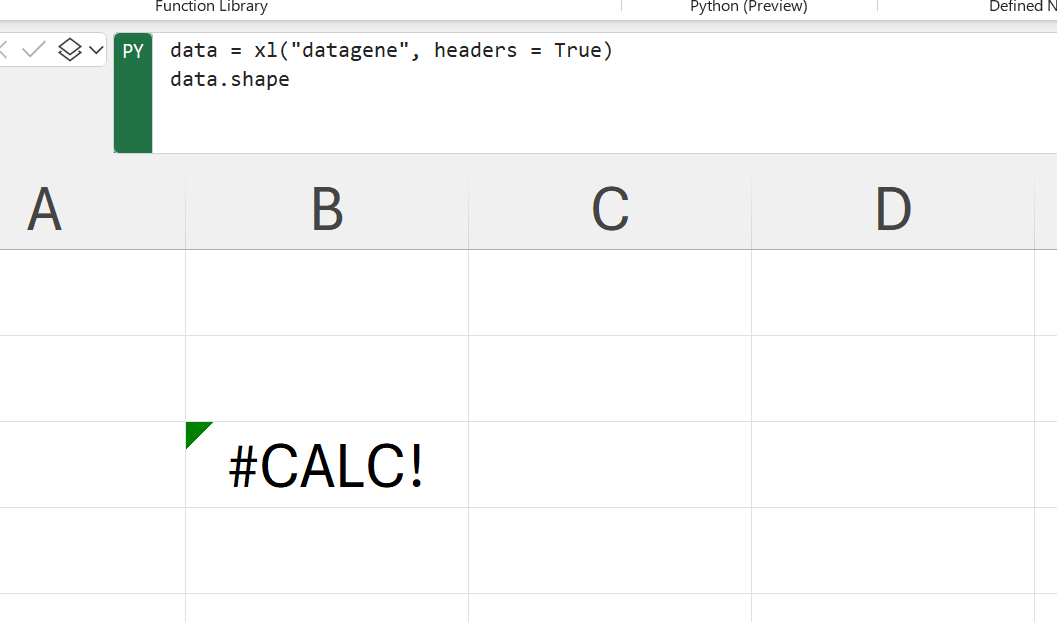This screenshot has height=622, width=1057.
Task: Click the green error triangle in #CALC! cell
Action: (x=195, y=432)
